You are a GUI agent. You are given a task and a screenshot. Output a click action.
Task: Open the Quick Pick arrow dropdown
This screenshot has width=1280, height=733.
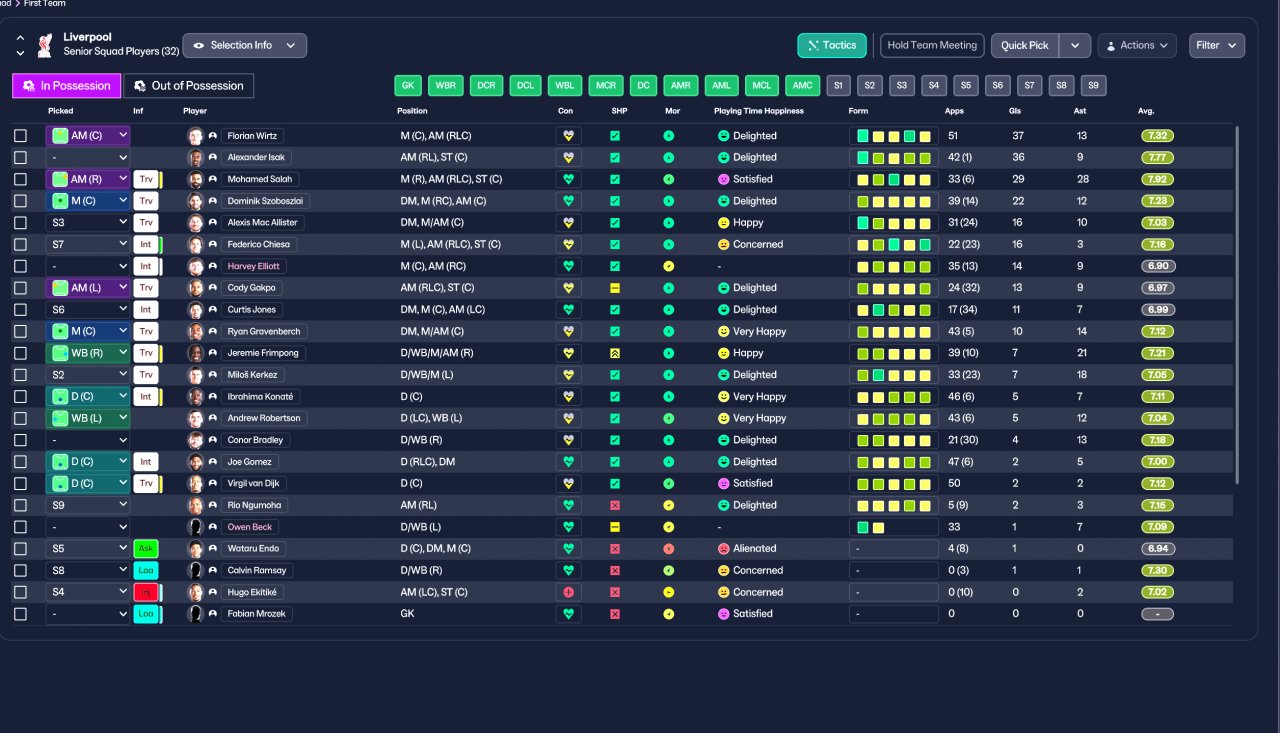click(1075, 45)
